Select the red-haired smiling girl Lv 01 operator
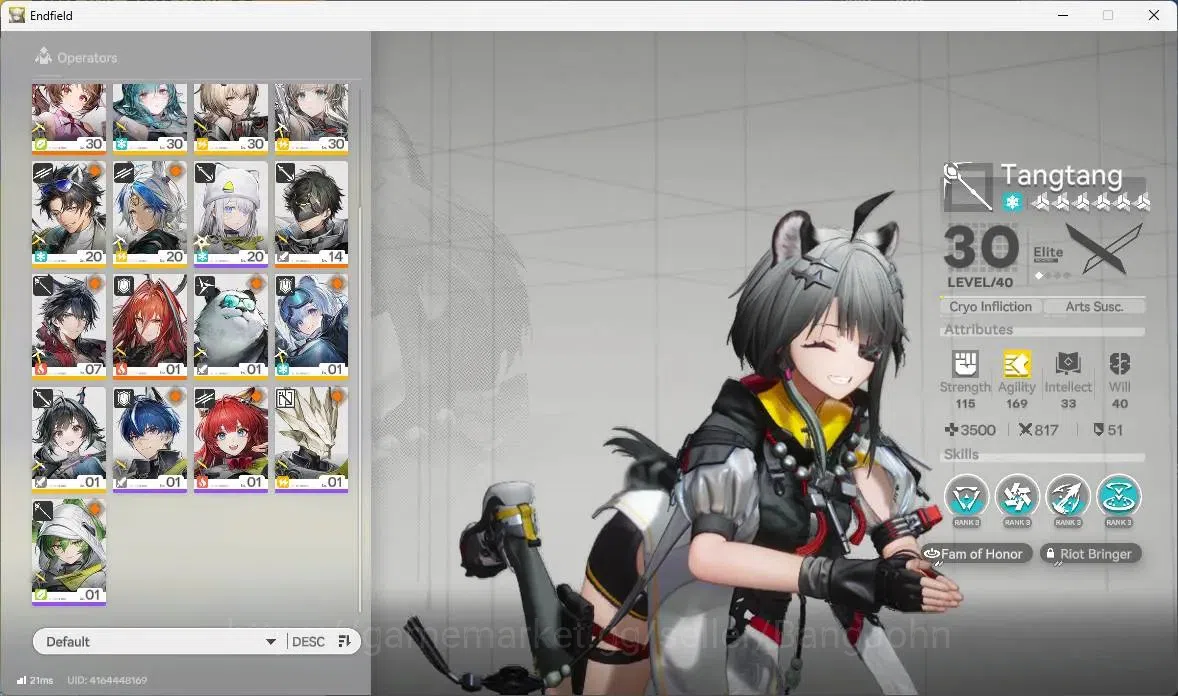 [x=231, y=440]
